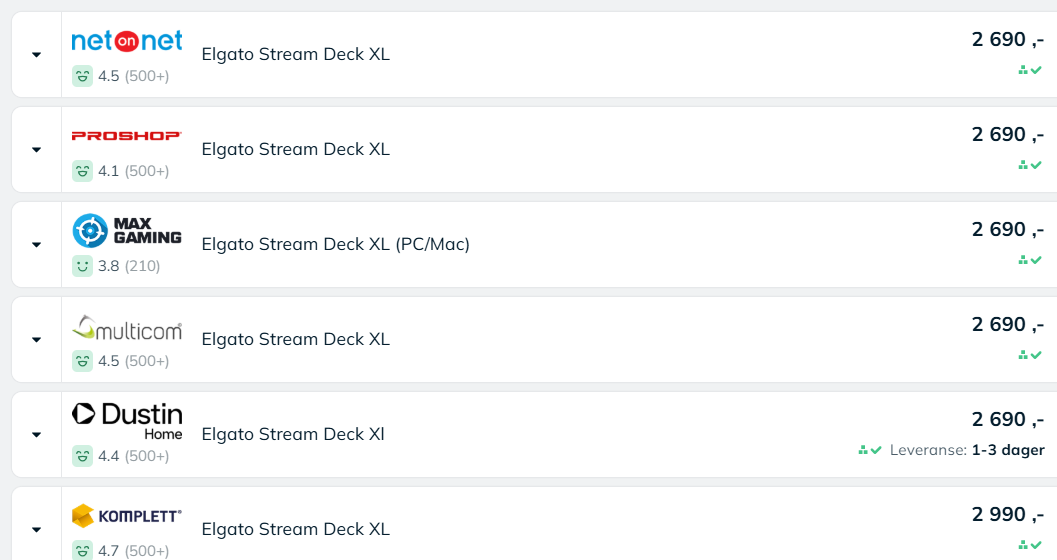The width and height of the screenshot is (1057, 560).
Task: Expand the Dustin Home offer row
Action: click(x=36, y=435)
